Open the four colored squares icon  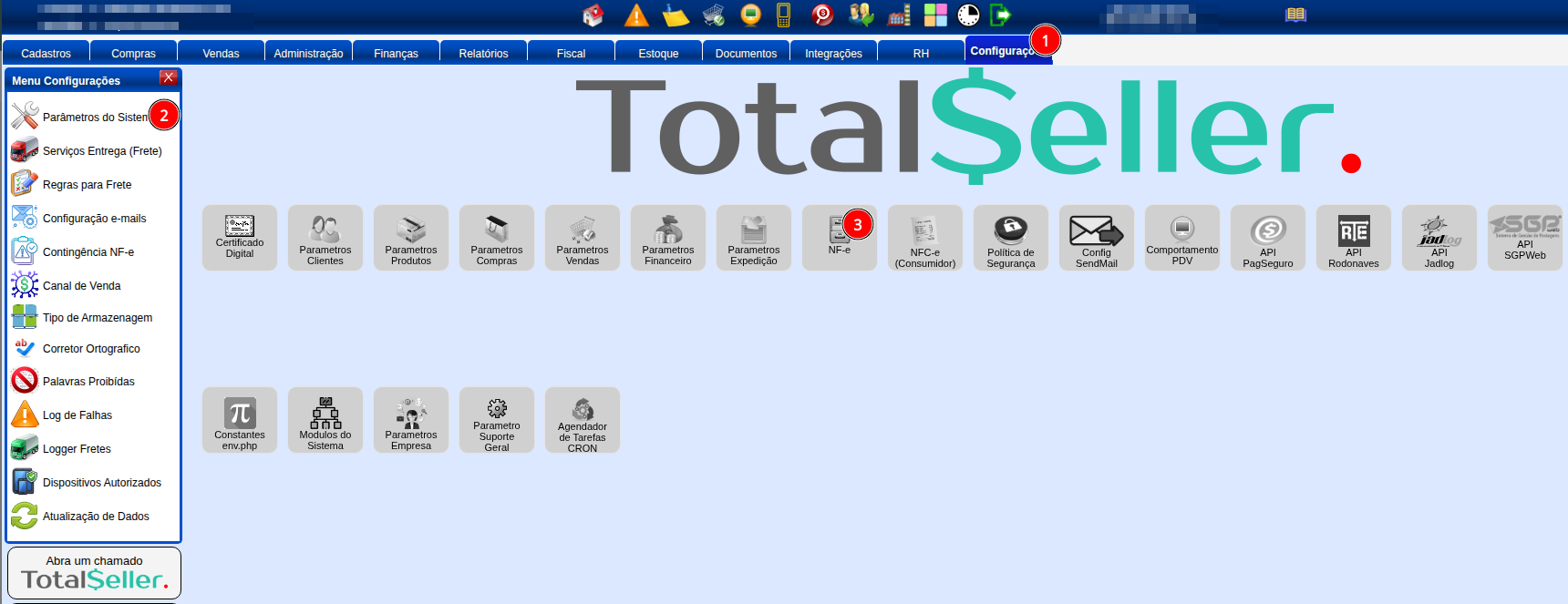[935, 15]
